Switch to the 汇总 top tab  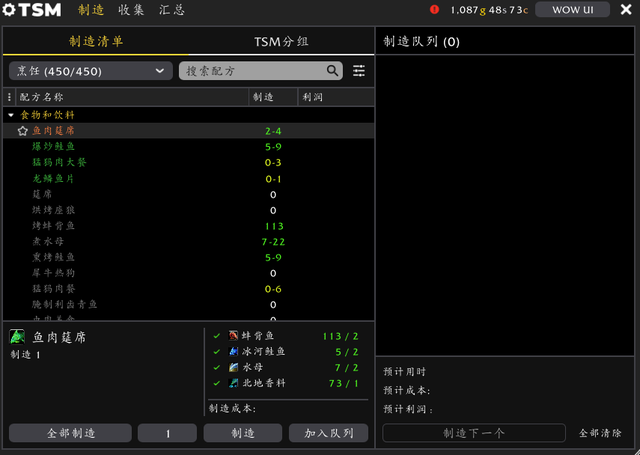172,10
